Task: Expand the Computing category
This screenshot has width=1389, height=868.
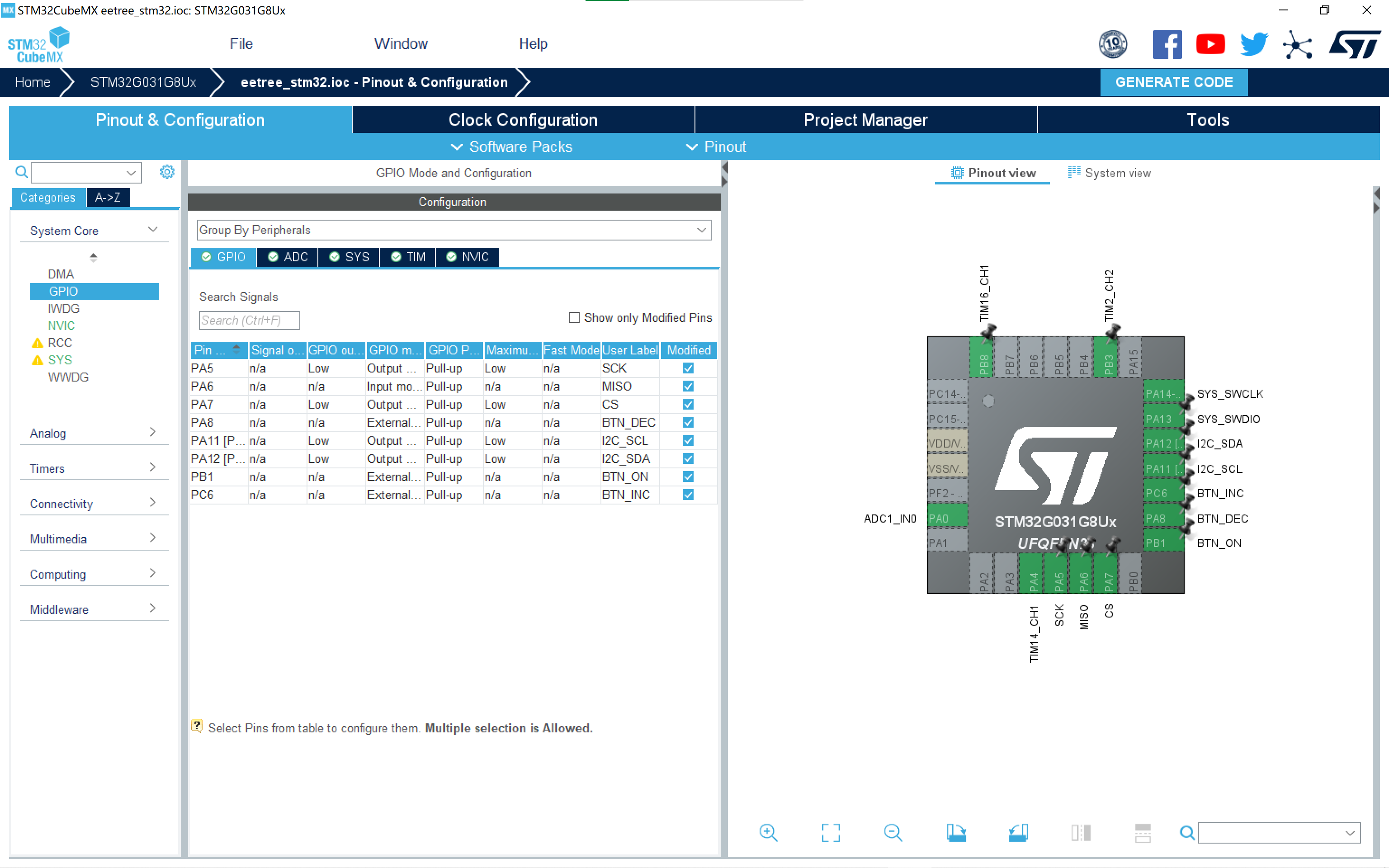Action: (94, 574)
